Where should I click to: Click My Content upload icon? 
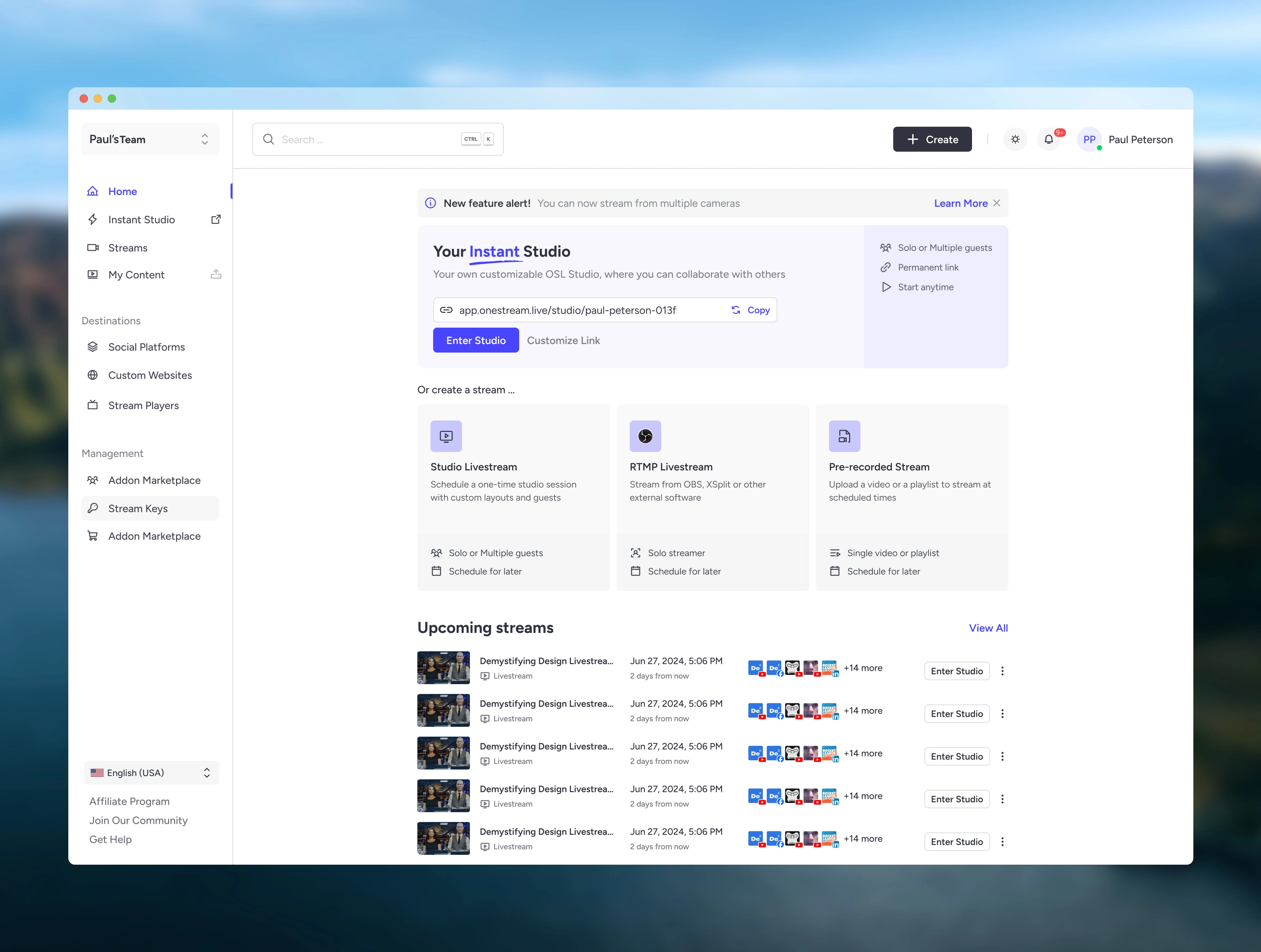216,275
